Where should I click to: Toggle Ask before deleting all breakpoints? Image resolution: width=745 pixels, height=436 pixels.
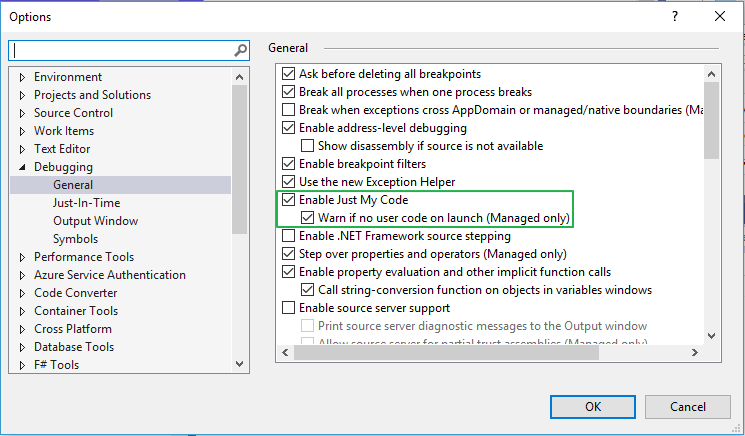coord(290,74)
